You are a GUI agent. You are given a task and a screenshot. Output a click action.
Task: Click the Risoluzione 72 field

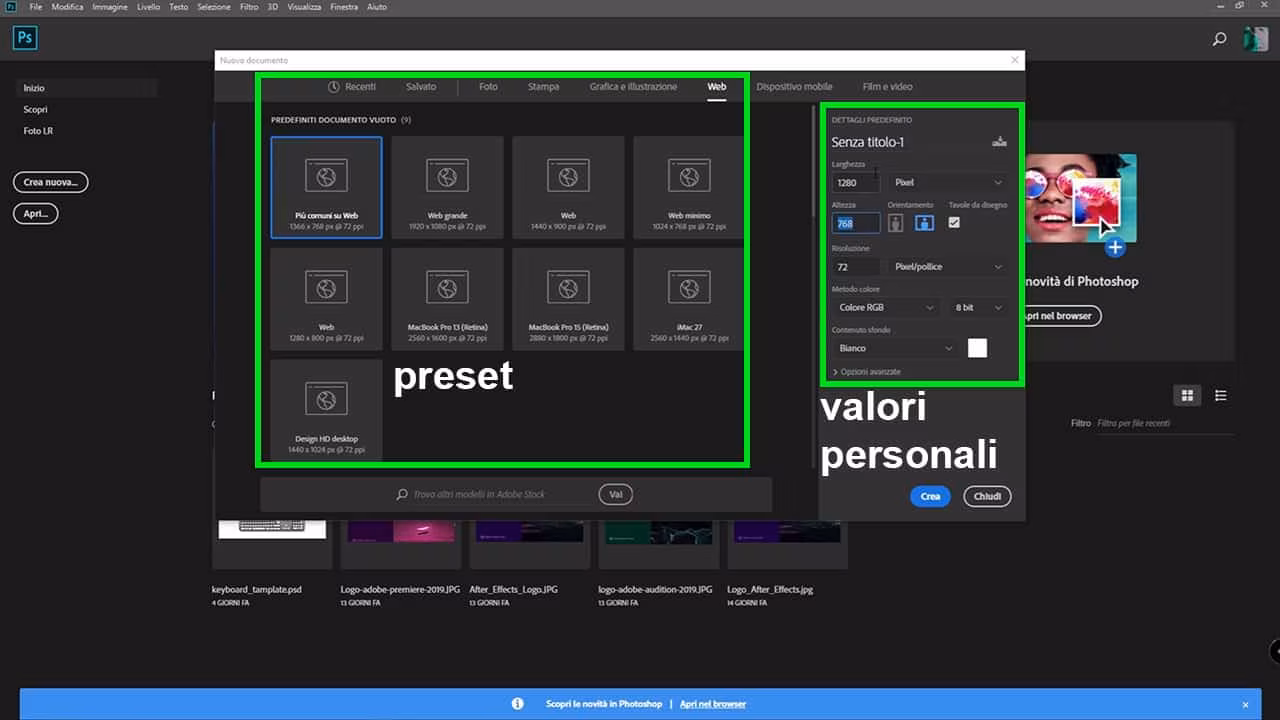(x=856, y=266)
